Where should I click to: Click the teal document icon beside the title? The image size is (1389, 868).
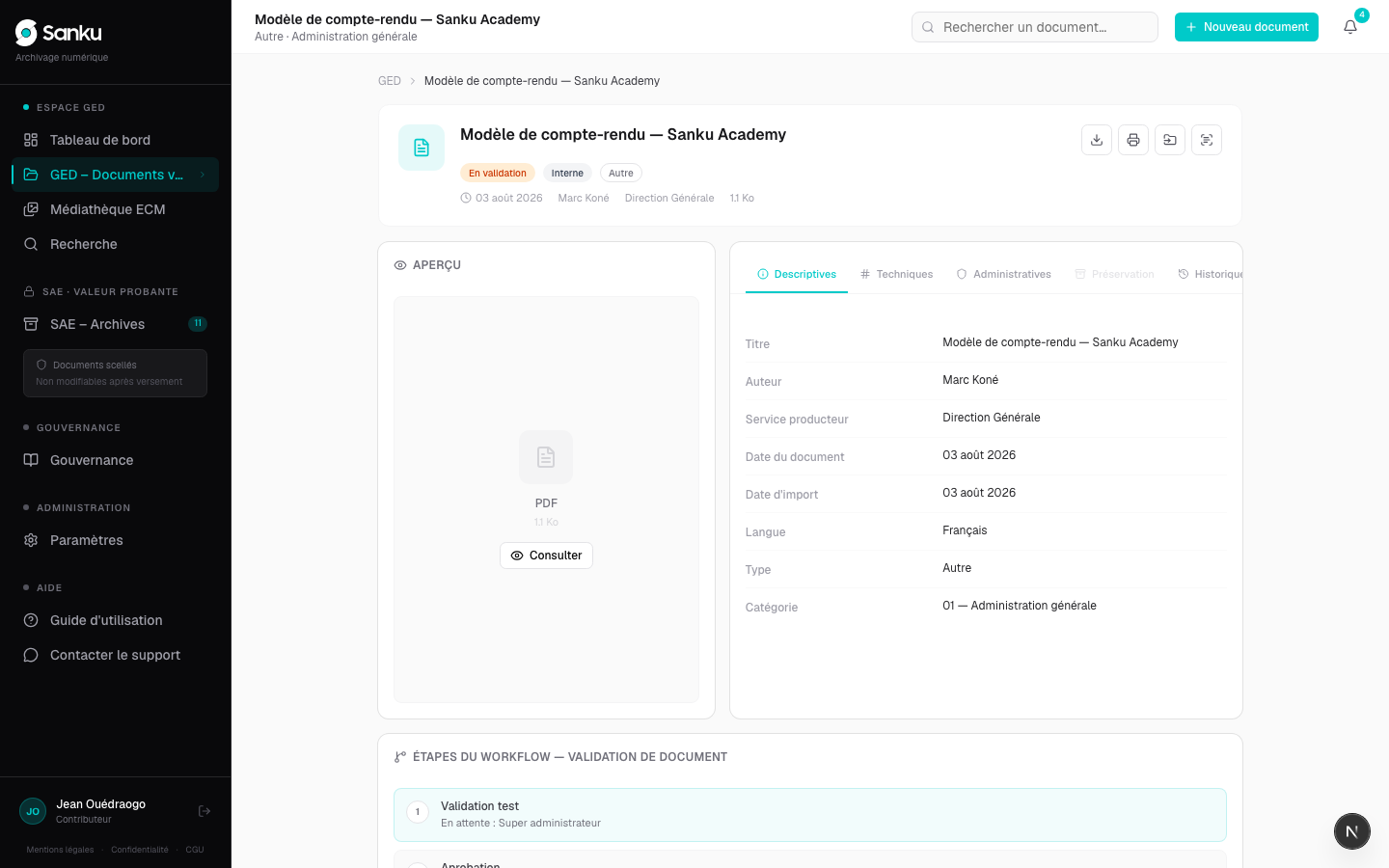pos(422,148)
